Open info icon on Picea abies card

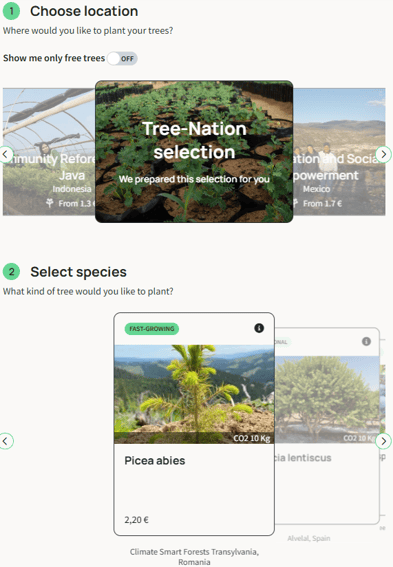click(x=259, y=328)
